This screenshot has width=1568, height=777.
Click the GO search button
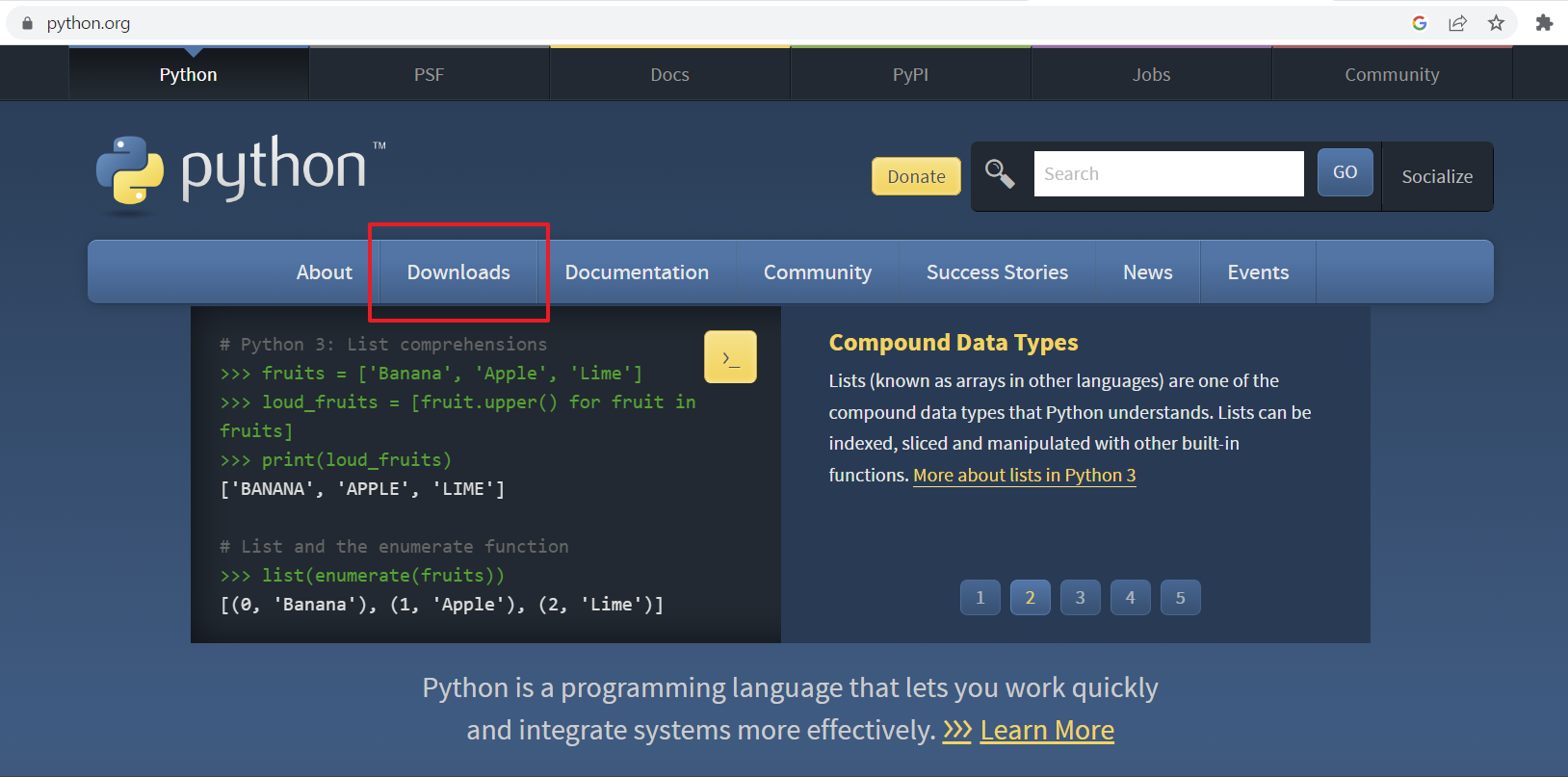tap(1346, 172)
